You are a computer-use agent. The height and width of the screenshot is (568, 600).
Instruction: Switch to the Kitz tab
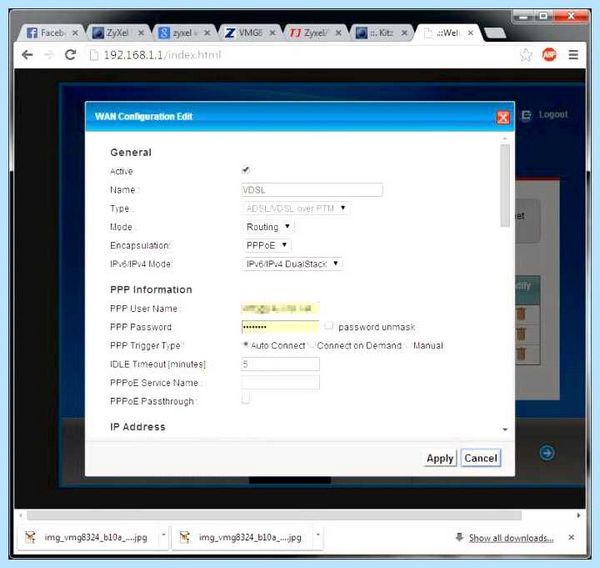[380, 33]
